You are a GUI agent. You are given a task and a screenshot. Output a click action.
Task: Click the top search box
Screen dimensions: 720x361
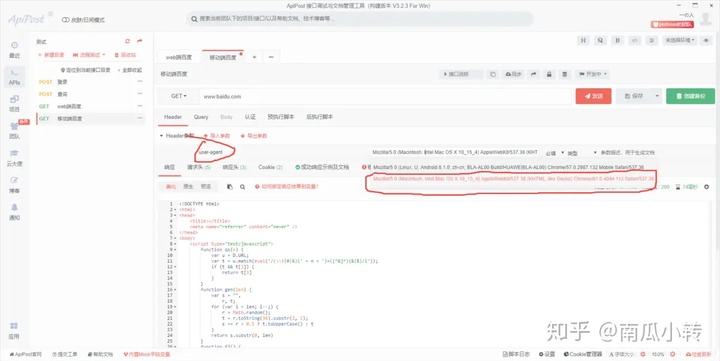click(360, 19)
